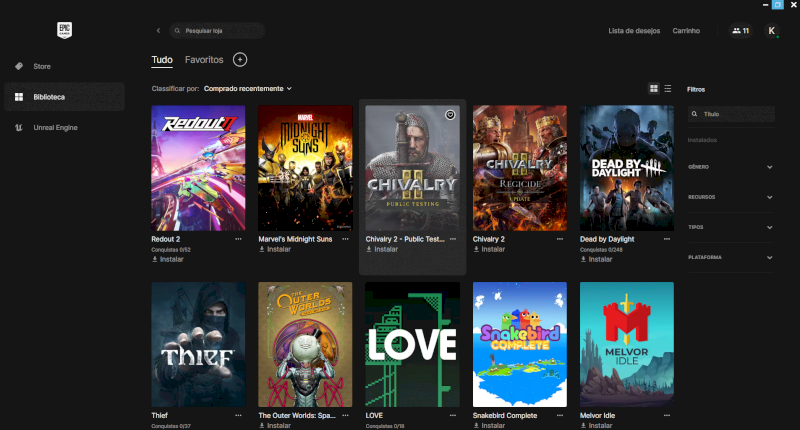Open the options menu for Snakebird Complete
Viewport: 800px width, 430px height.
[560, 415]
